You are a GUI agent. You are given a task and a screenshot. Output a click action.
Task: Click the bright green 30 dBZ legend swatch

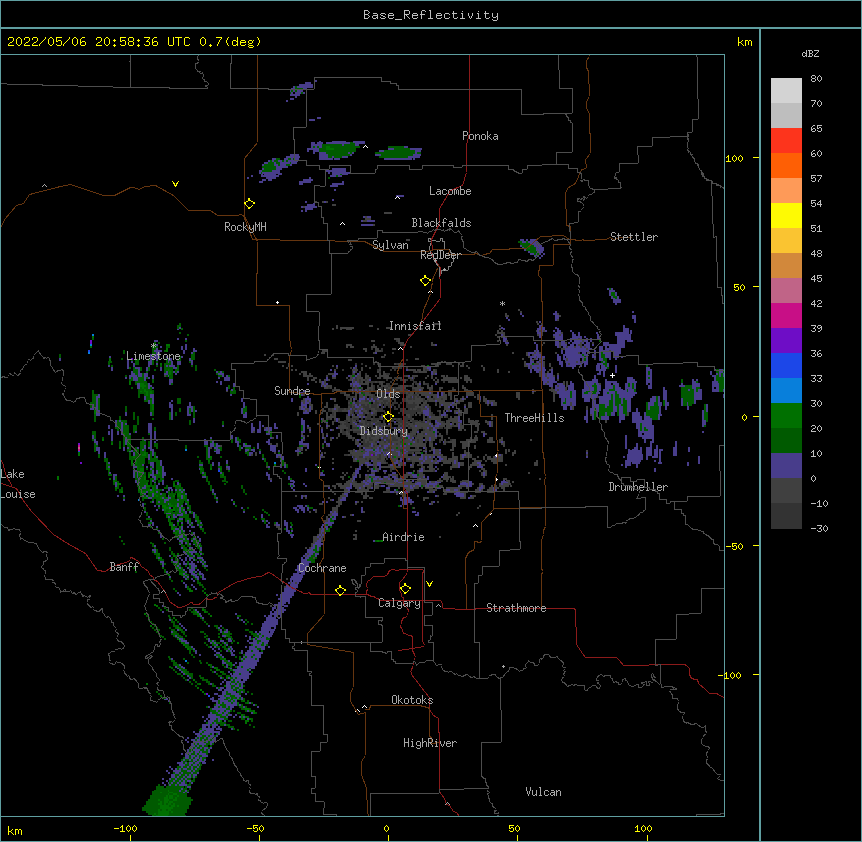[786, 416]
